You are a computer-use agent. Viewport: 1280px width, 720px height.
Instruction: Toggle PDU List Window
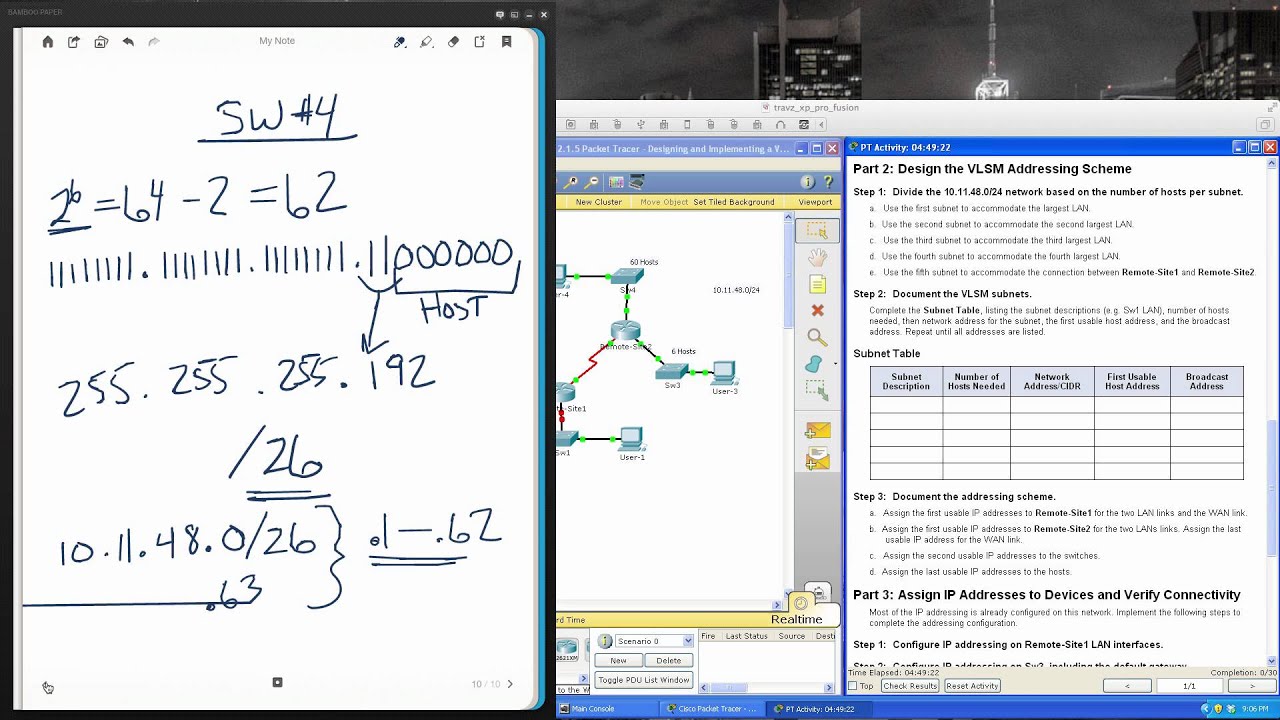point(644,680)
